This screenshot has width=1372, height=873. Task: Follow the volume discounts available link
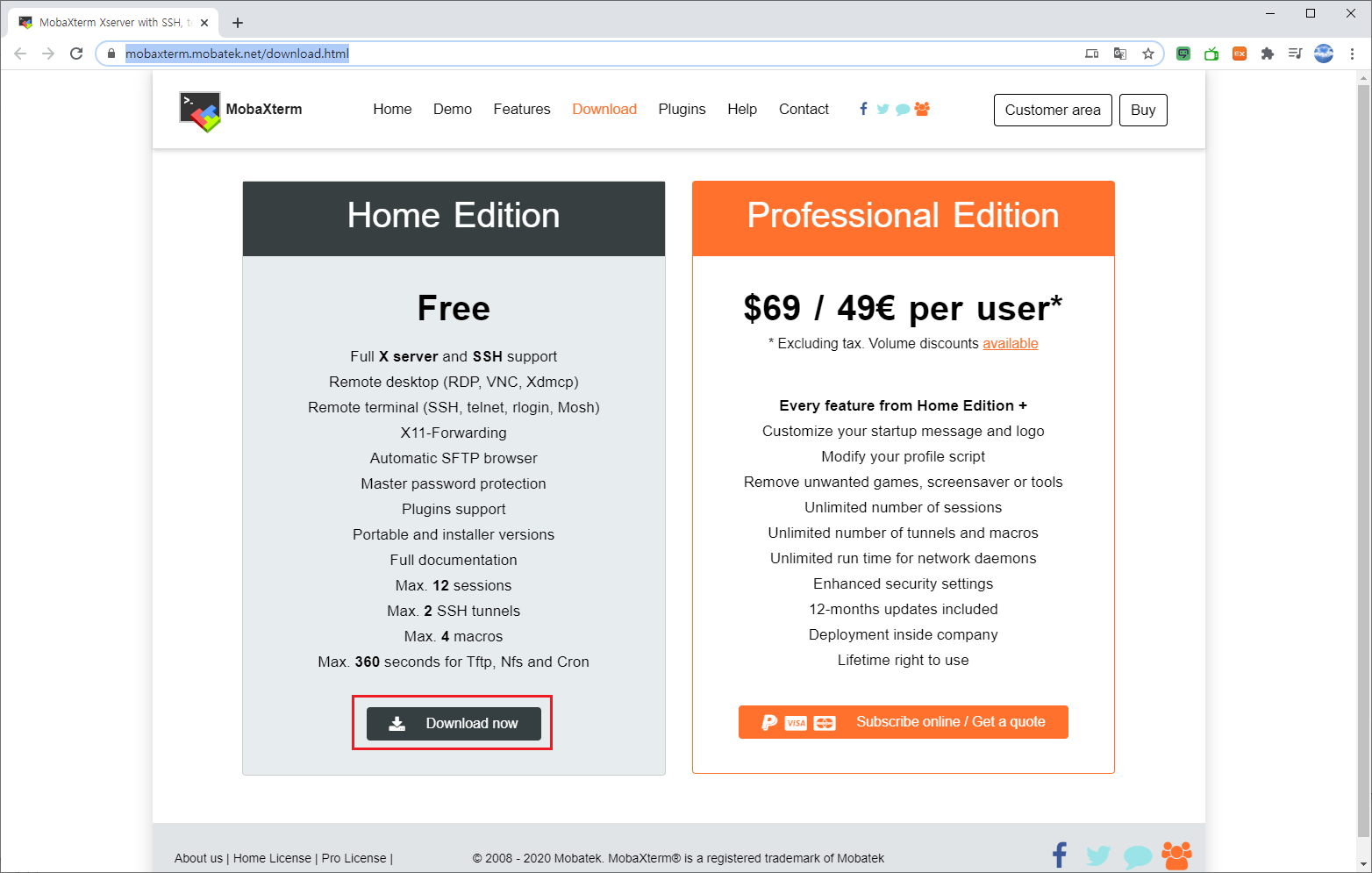(x=1010, y=343)
